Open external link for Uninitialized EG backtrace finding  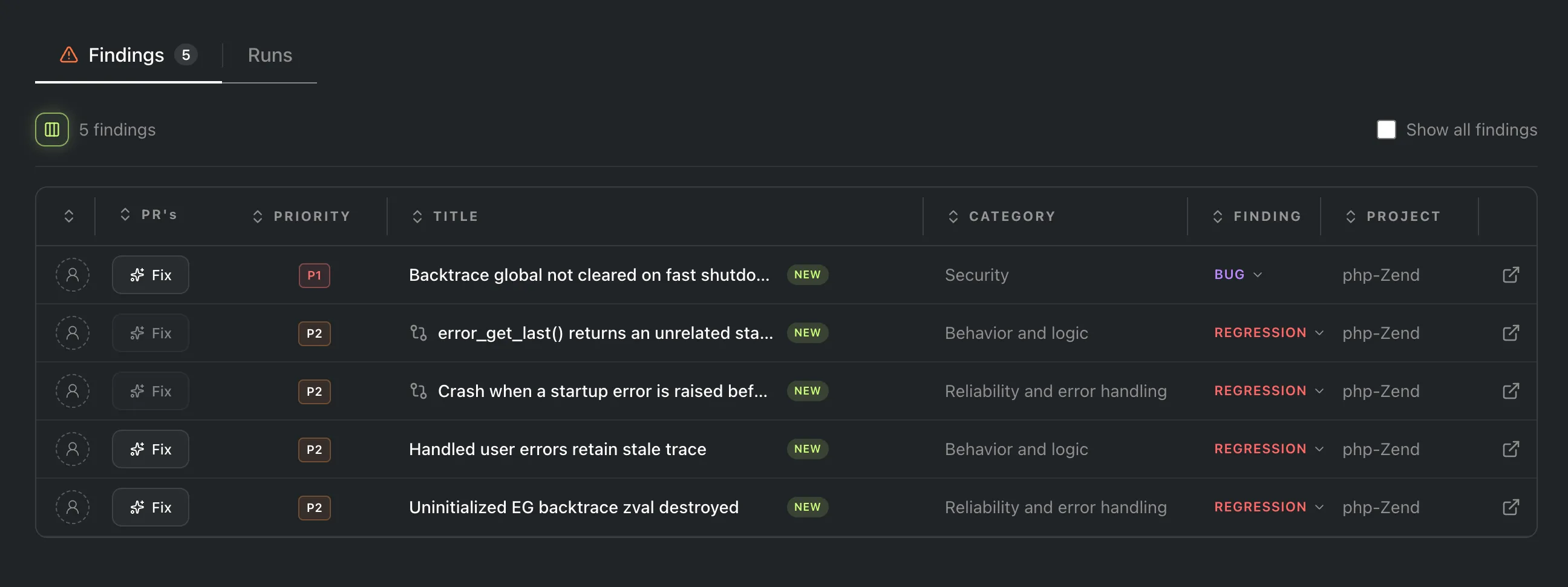1511,507
